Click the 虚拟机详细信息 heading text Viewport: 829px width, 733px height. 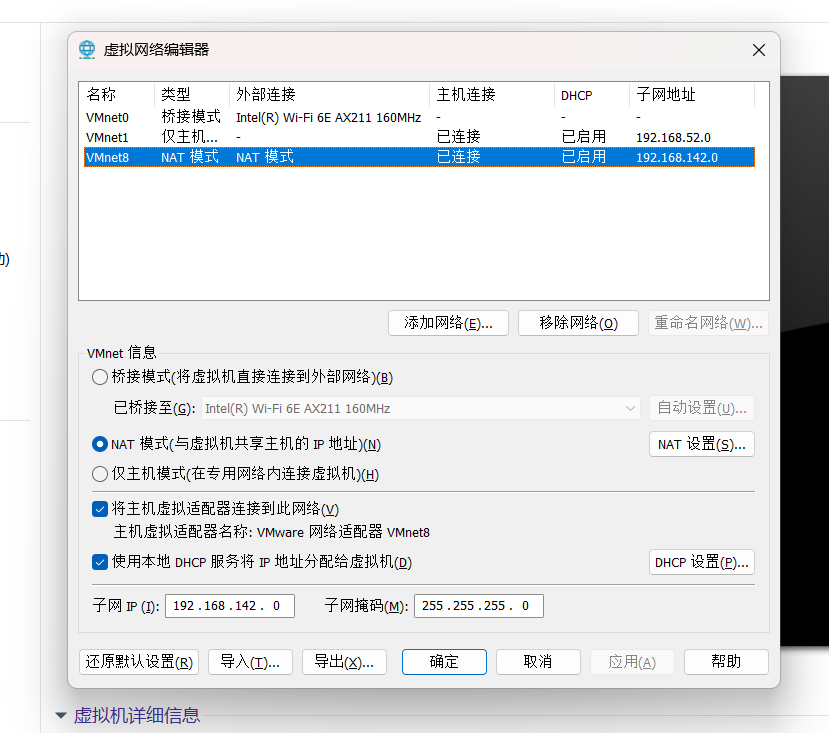(137, 716)
